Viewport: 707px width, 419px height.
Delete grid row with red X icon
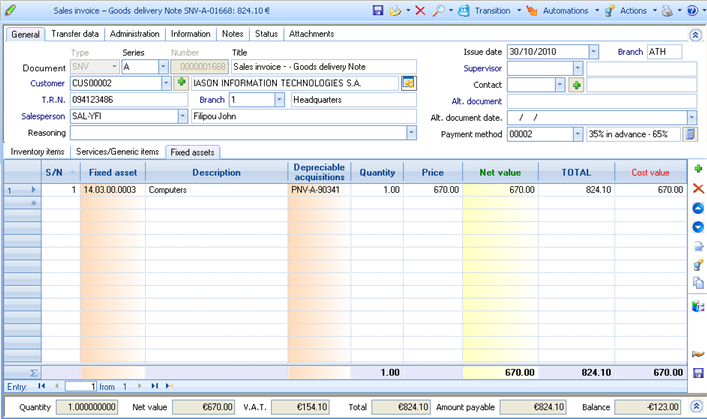point(698,189)
